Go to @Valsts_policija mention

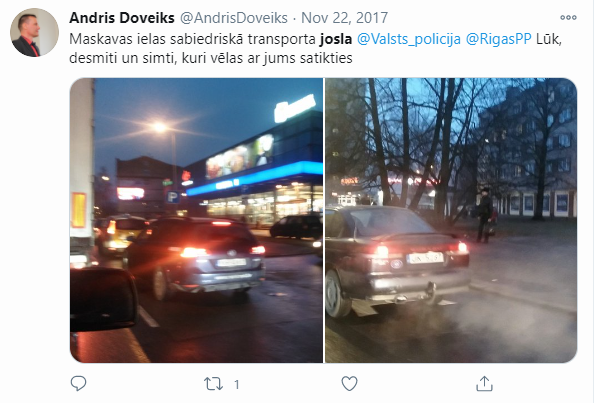pyautogui.click(x=409, y=39)
